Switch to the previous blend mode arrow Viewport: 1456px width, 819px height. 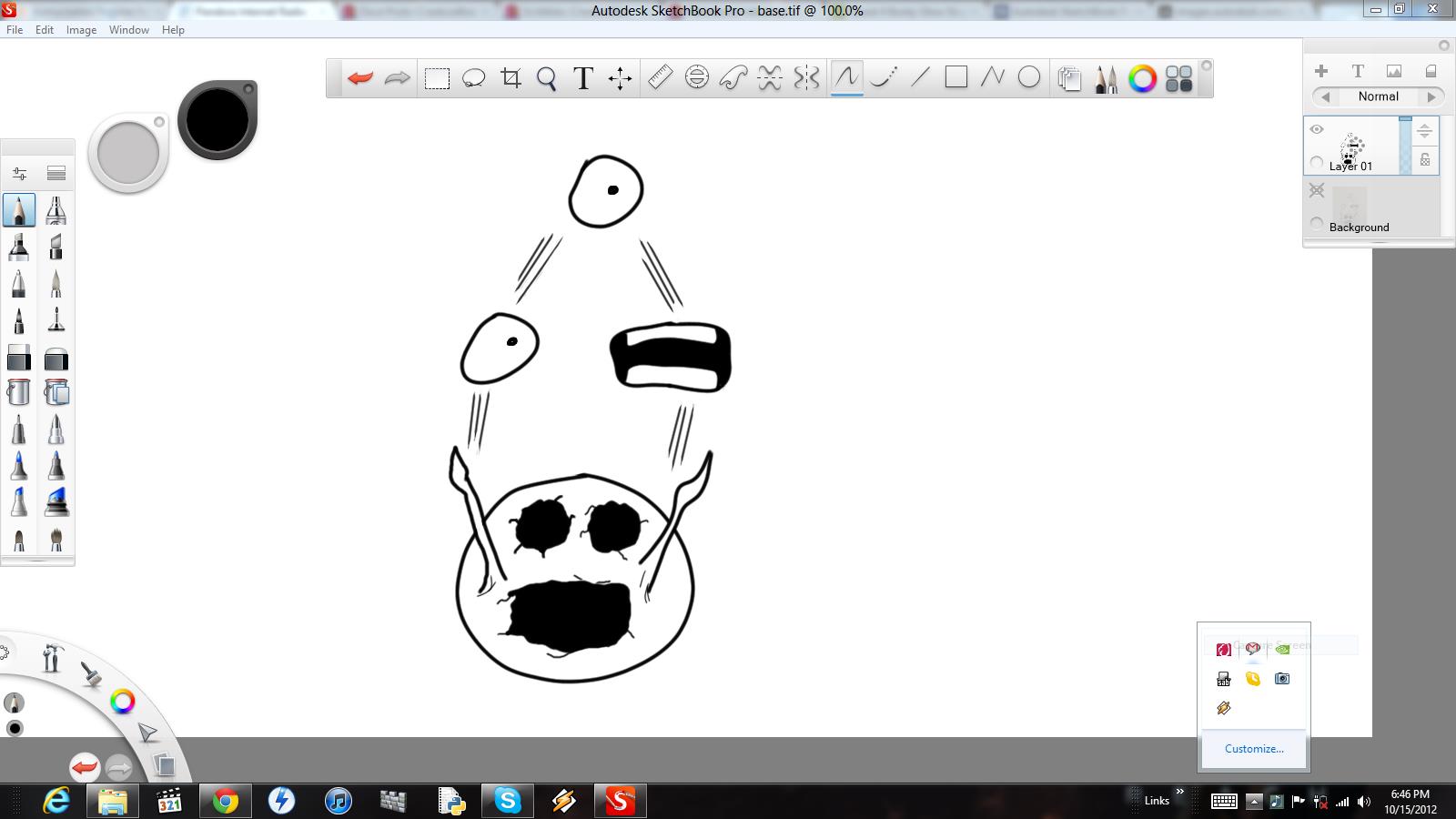(x=1326, y=96)
